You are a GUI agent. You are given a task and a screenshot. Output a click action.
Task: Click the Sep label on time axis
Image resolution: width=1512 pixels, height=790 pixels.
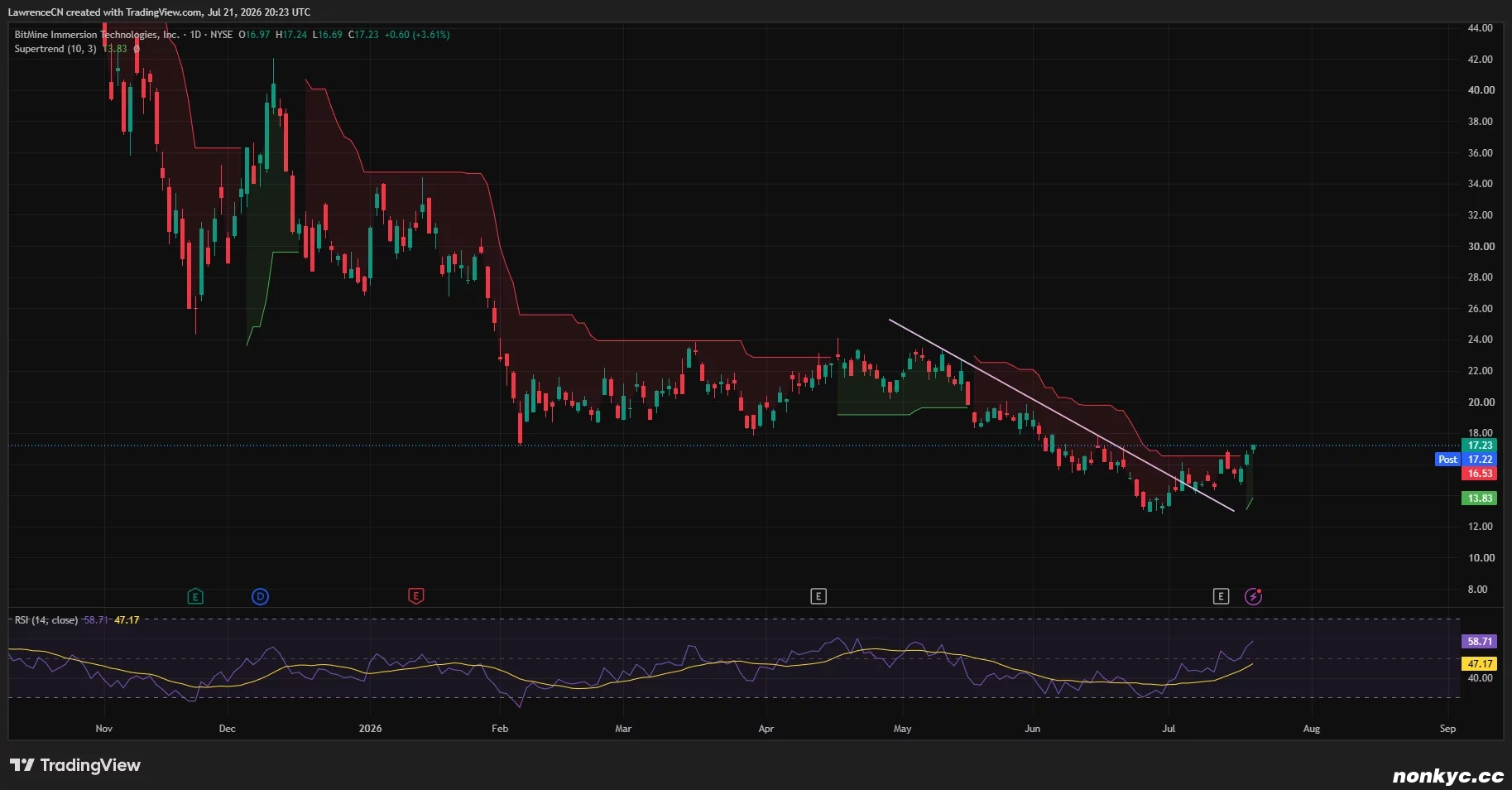tap(1447, 729)
